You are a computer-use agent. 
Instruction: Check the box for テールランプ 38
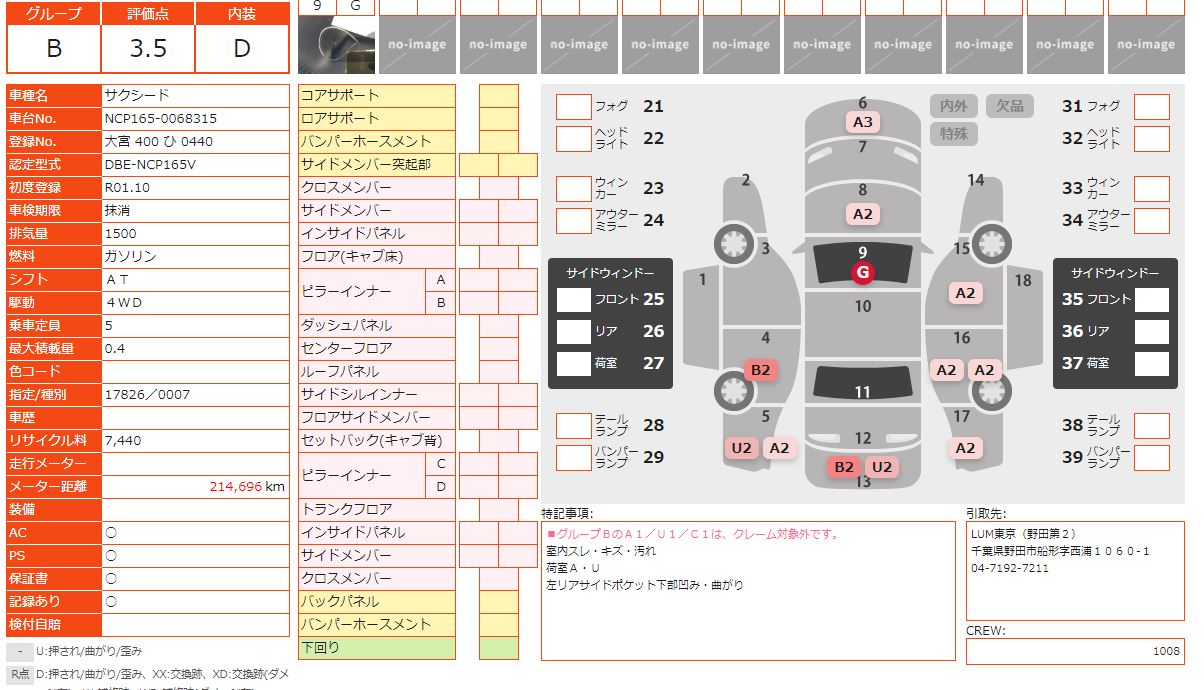pyautogui.click(x=1151, y=426)
